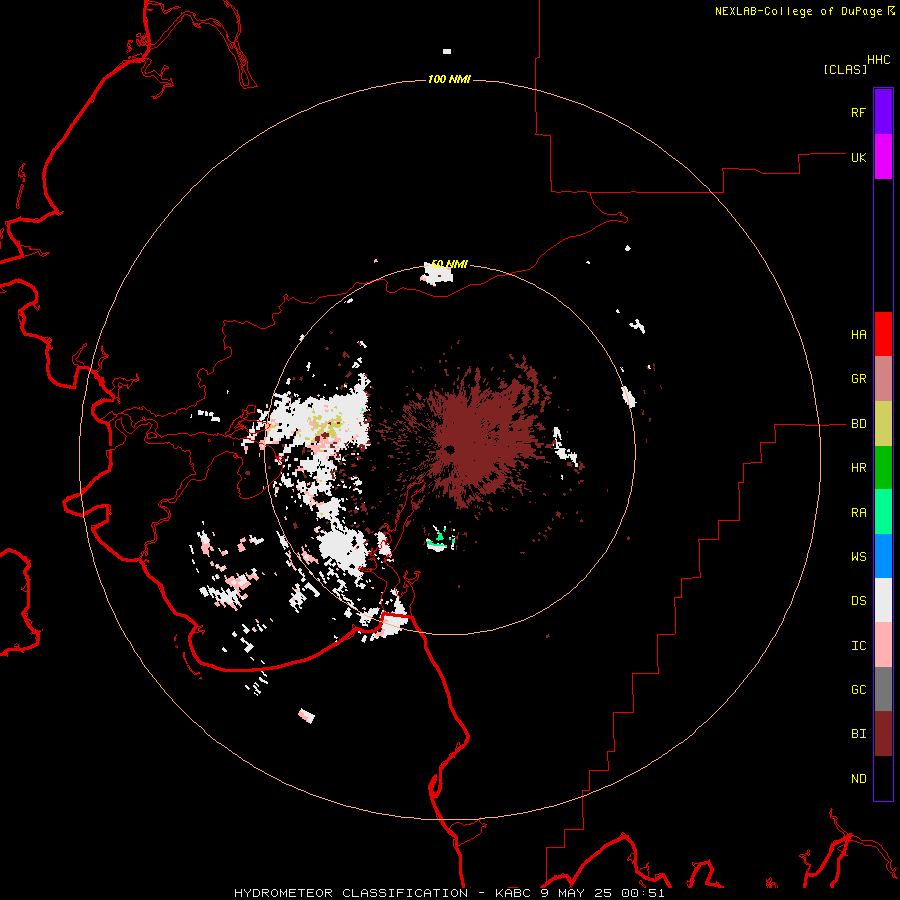Select the white DS dry snow swatch
The image size is (900, 900).
[x=883, y=600]
